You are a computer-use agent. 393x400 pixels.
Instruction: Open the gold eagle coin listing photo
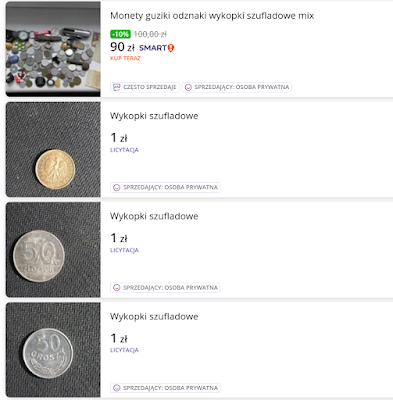53,149
